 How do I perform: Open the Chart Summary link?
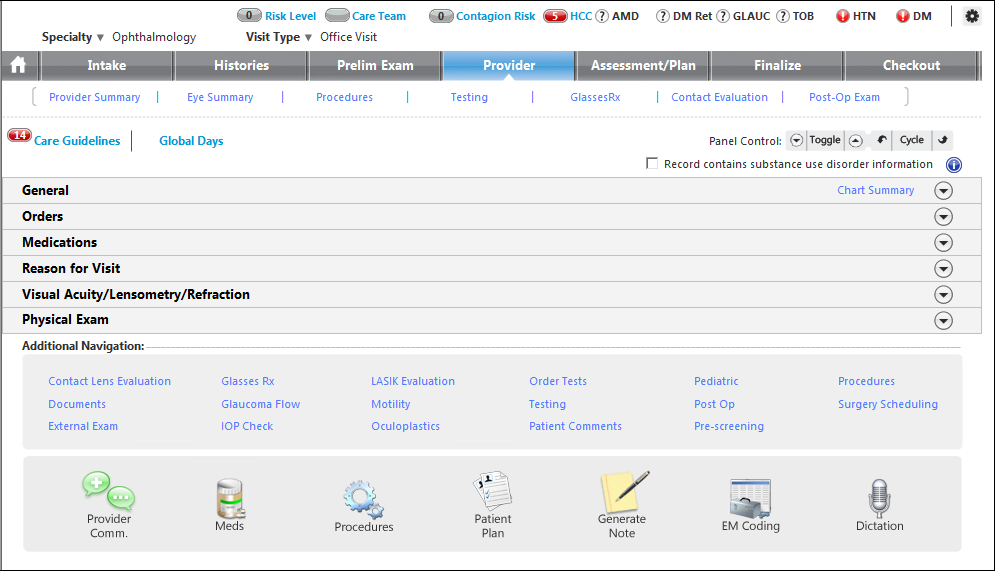[x=876, y=190]
